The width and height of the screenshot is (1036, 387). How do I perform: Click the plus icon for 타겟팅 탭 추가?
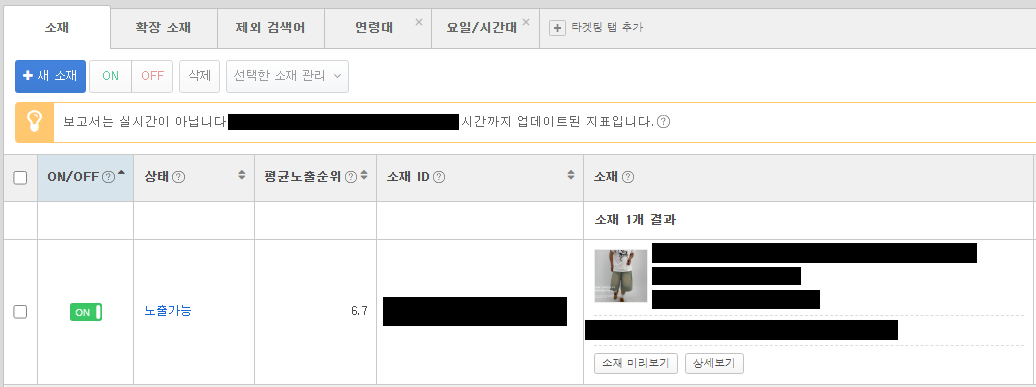pyautogui.click(x=558, y=28)
